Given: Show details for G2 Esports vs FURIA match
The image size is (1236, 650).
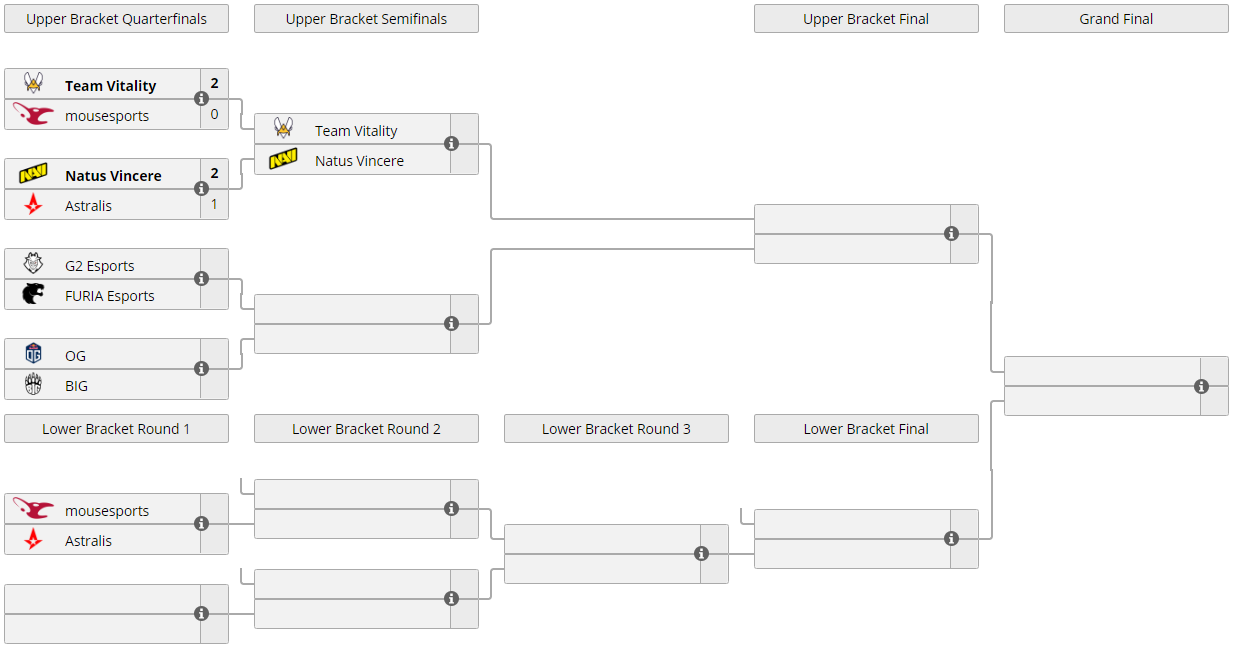Looking at the screenshot, I should (201, 279).
